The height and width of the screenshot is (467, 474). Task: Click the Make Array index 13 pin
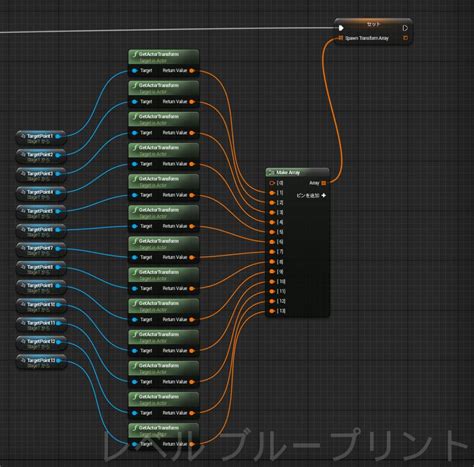[272, 311]
